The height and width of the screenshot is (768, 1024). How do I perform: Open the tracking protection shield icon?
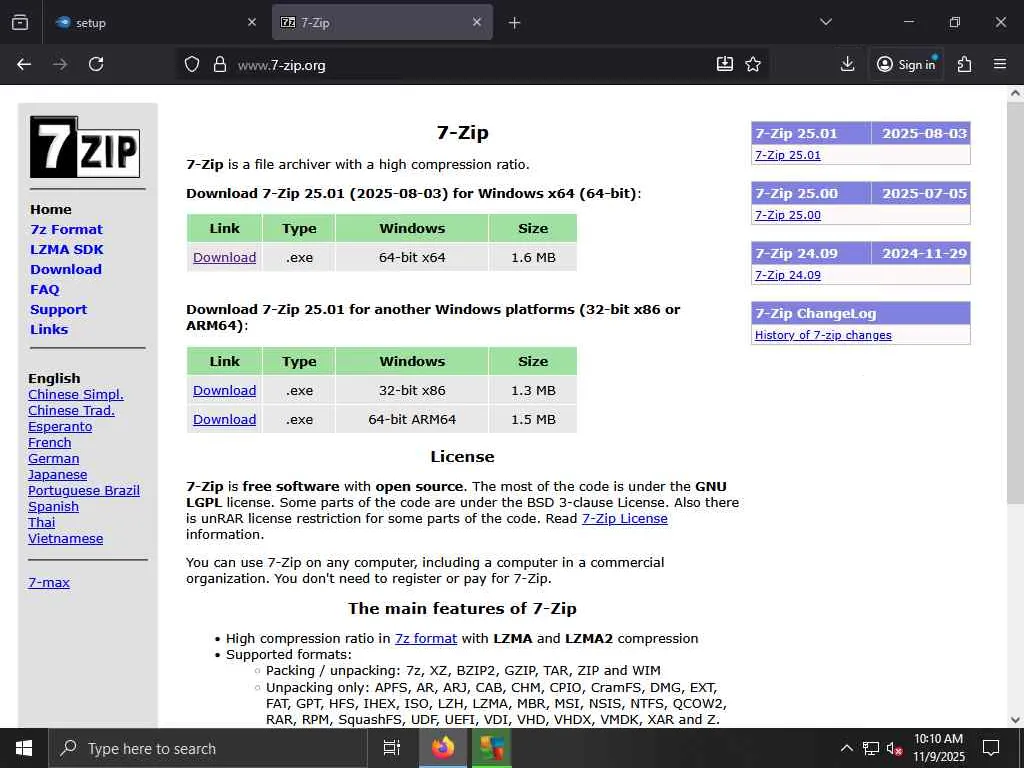point(191,64)
